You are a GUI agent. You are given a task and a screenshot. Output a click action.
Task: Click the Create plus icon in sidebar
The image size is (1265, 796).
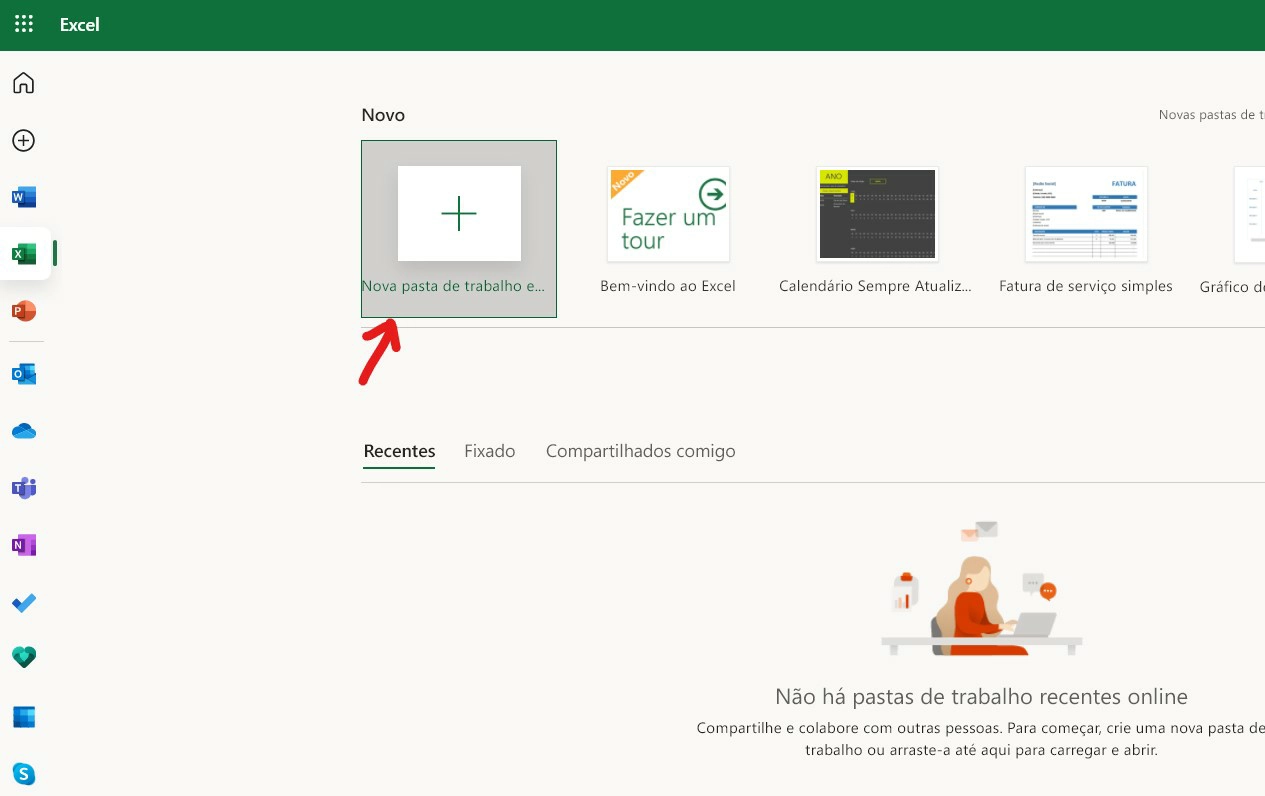(24, 141)
